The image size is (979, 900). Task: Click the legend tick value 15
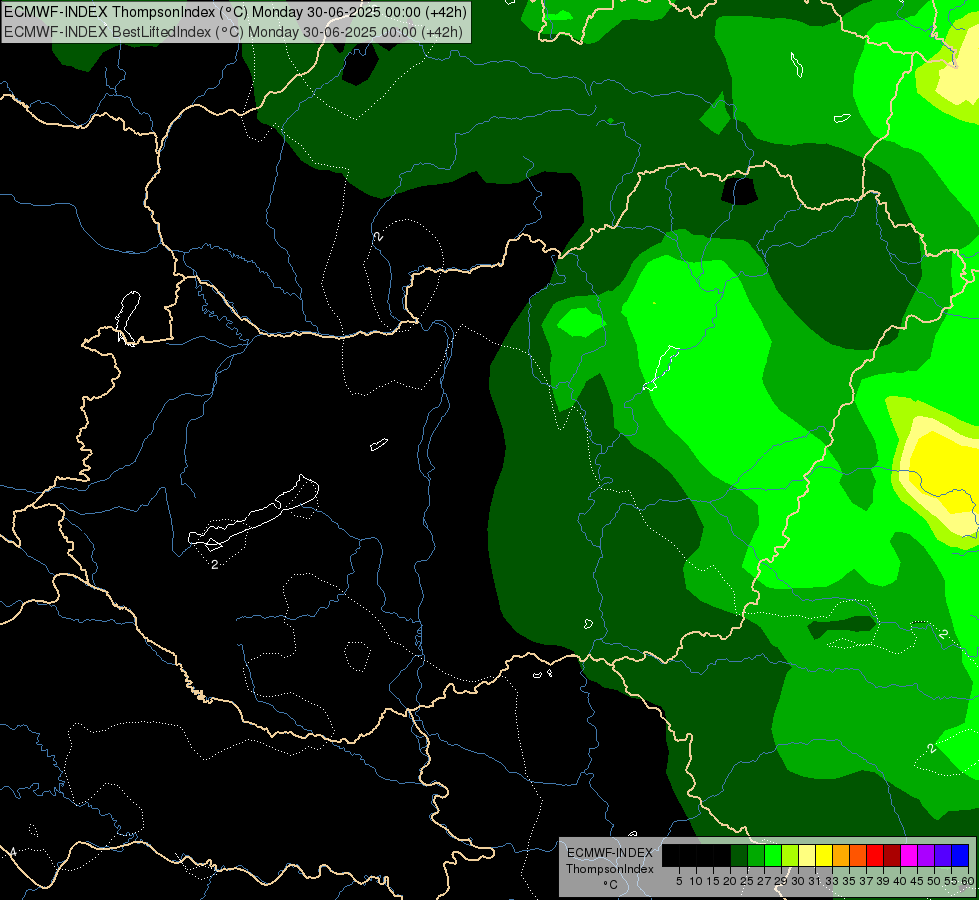coord(713,881)
